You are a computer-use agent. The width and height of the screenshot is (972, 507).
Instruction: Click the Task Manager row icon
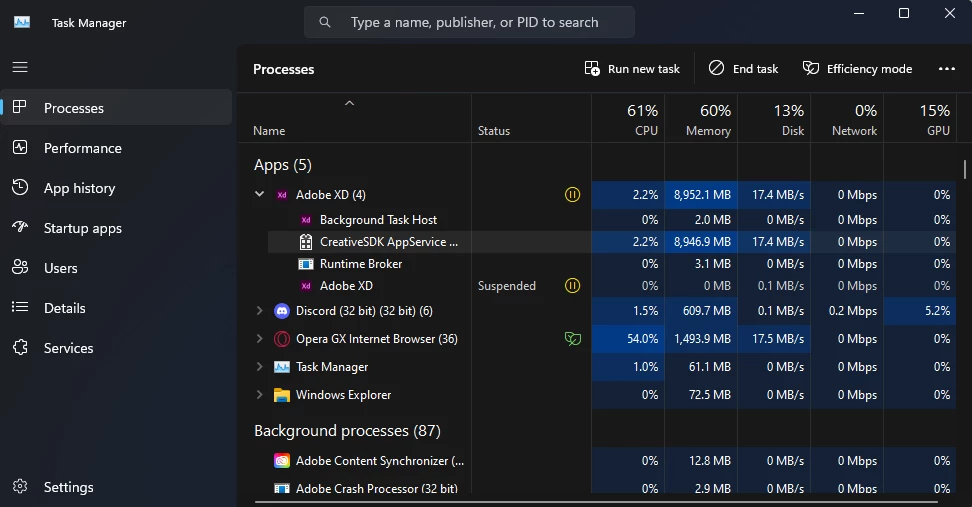282,366
